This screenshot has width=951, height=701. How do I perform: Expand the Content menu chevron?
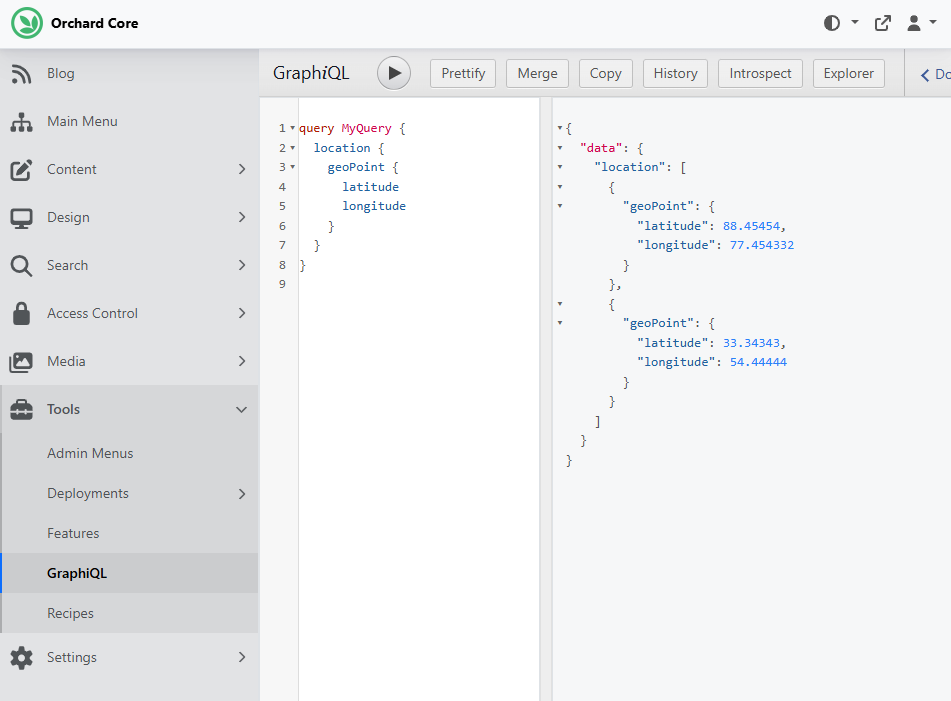point(242,169)
